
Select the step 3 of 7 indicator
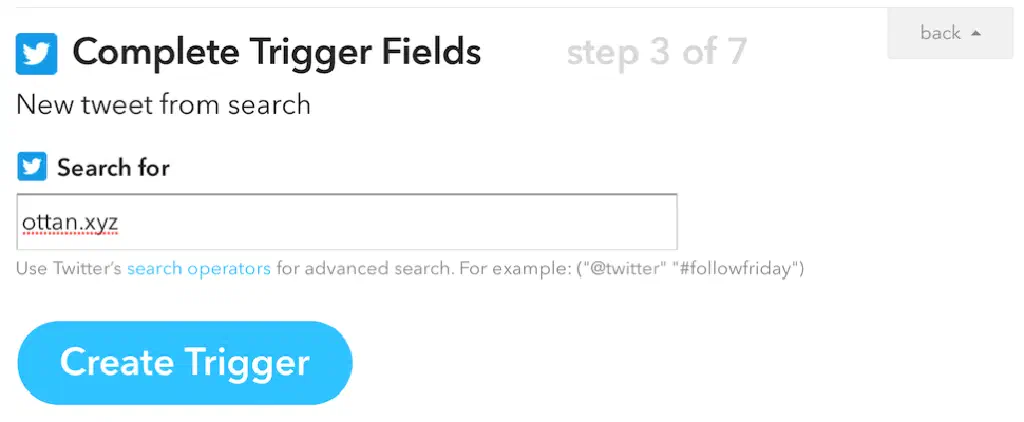656,52
